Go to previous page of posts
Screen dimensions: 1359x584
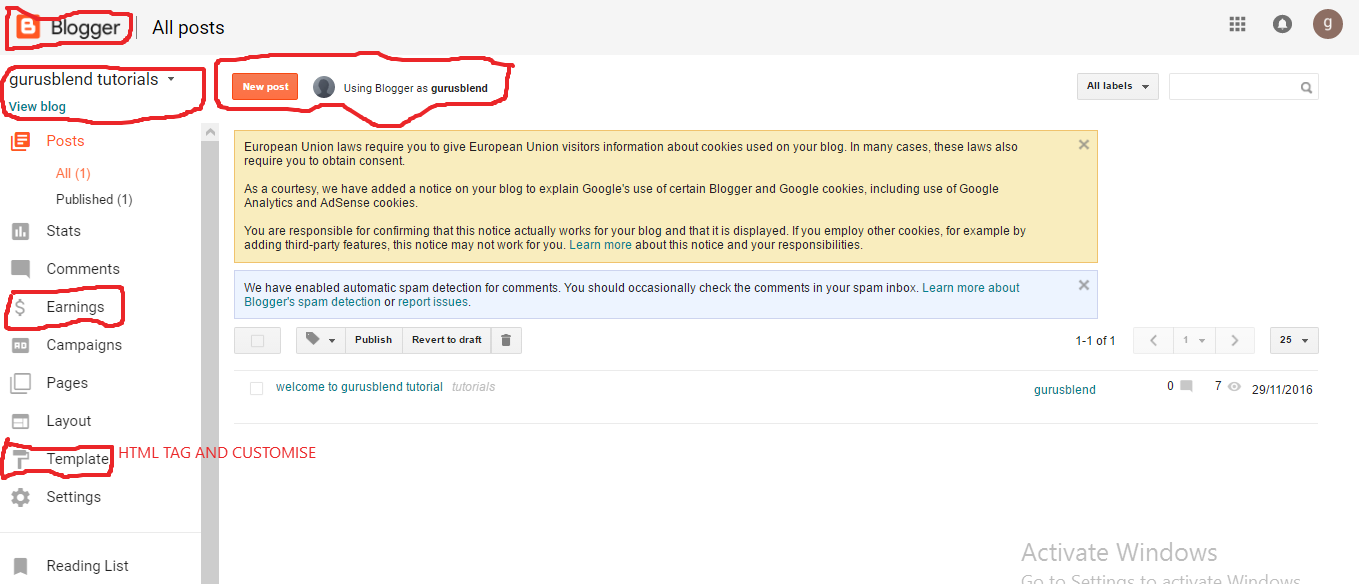[1153, 340]
